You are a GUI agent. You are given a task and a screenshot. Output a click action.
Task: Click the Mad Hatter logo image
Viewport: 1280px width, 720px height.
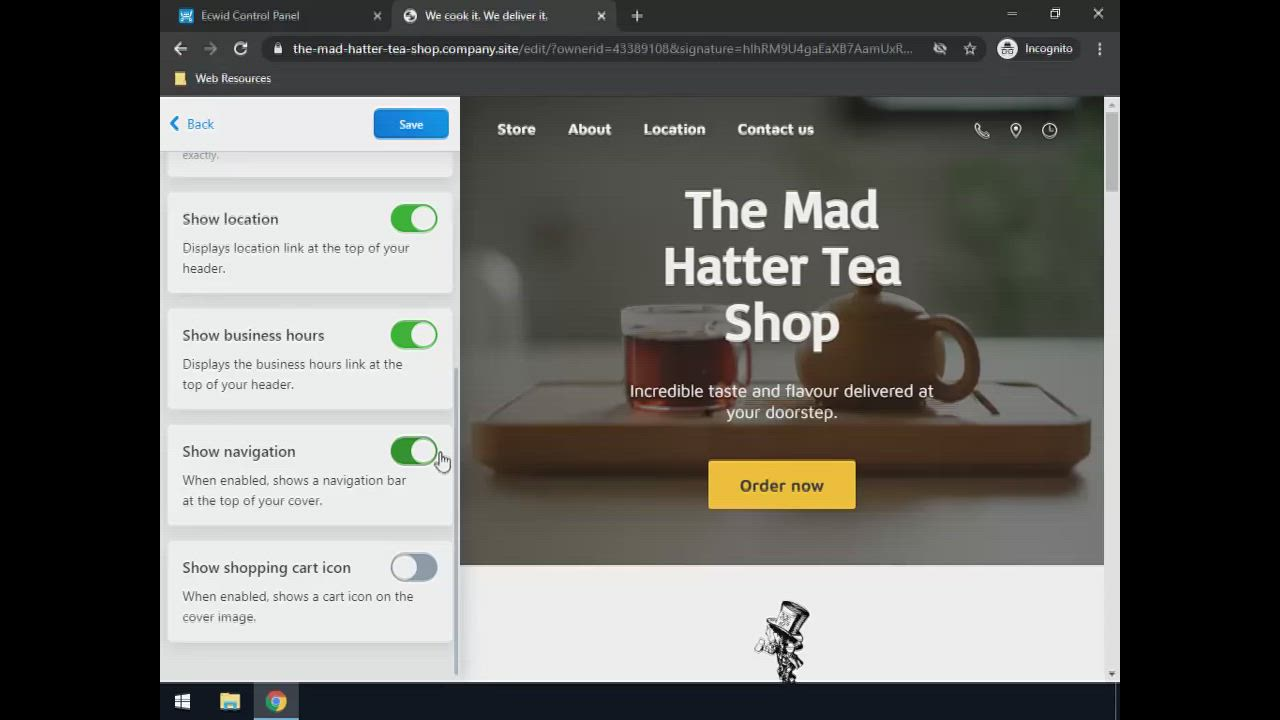[x=782, y=641]
